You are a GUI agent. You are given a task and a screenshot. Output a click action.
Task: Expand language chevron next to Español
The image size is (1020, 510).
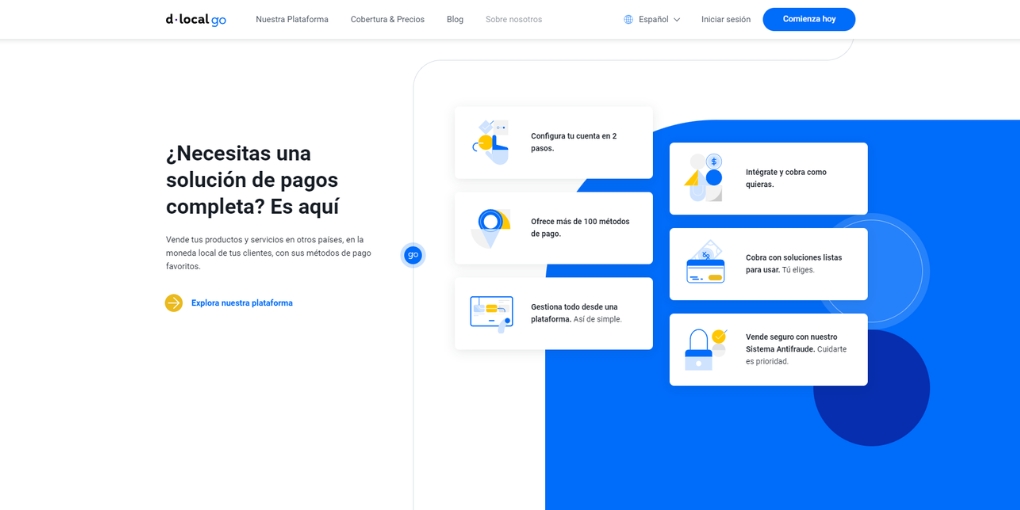[677, 19]
